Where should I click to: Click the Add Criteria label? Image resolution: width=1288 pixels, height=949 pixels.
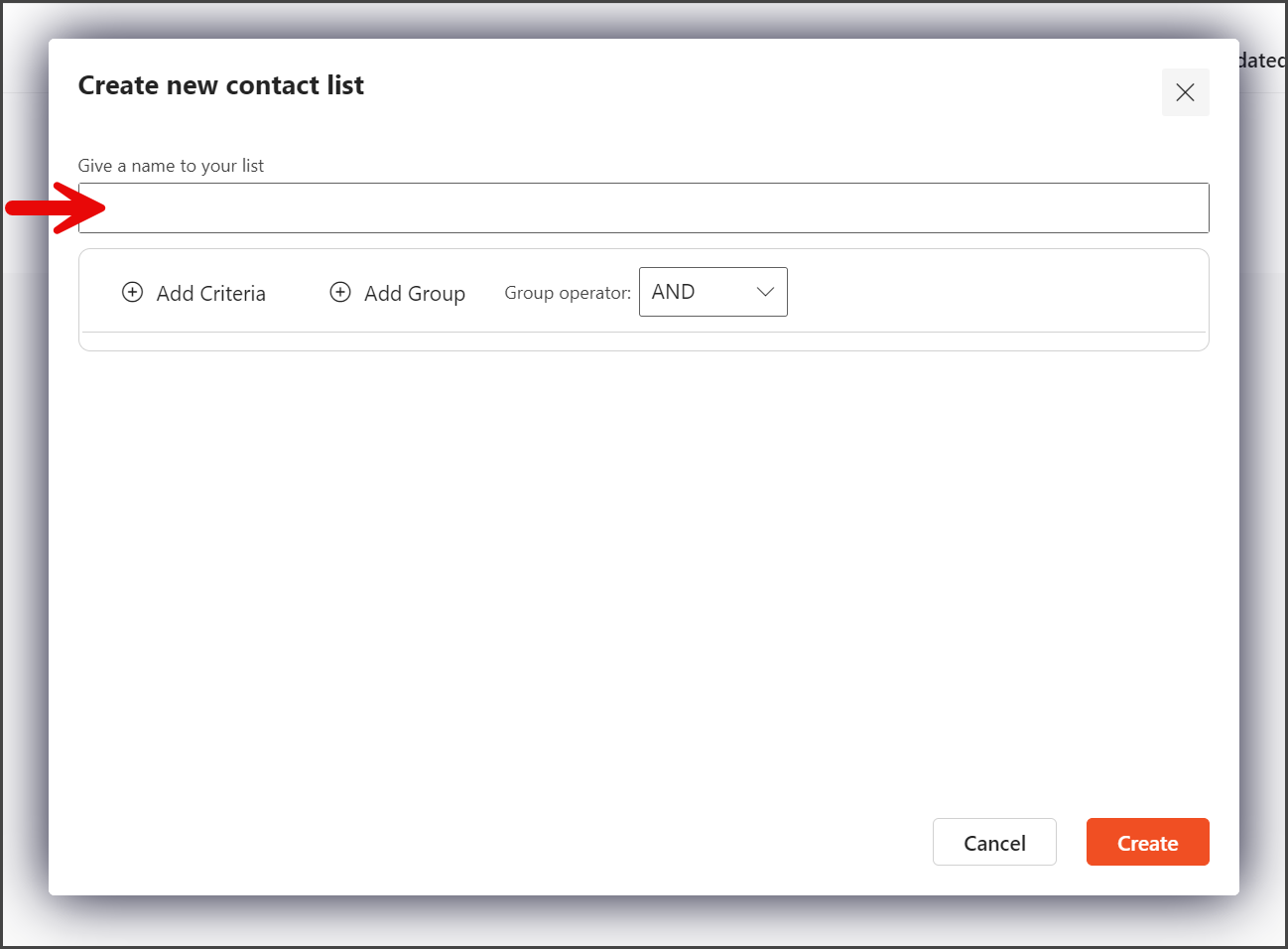tap(211, 294)
